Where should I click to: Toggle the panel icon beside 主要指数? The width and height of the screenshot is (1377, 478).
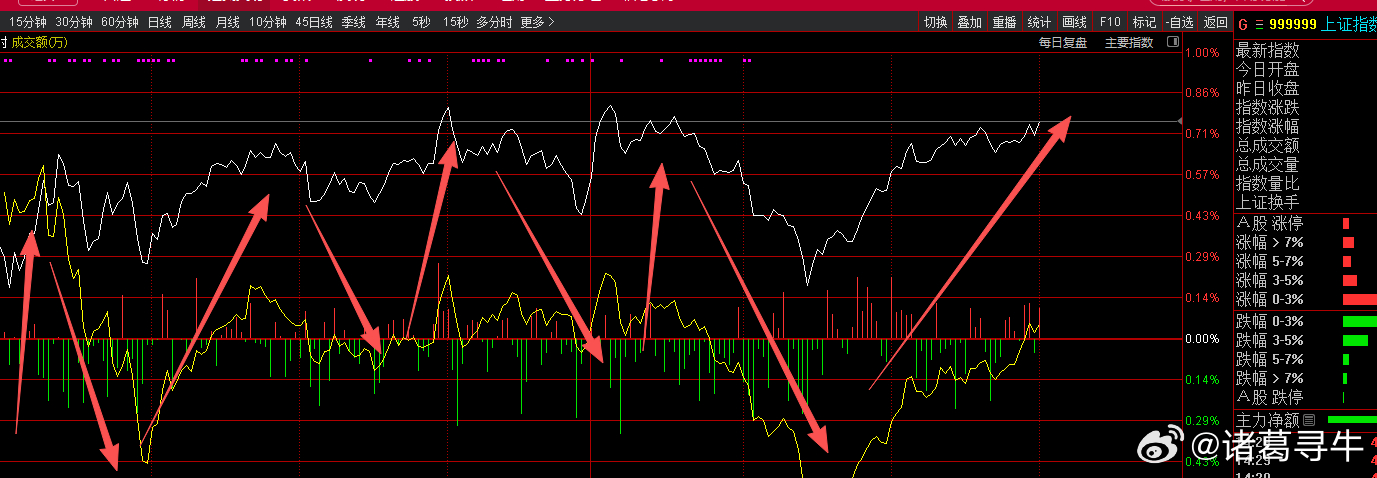(1172, 43)
